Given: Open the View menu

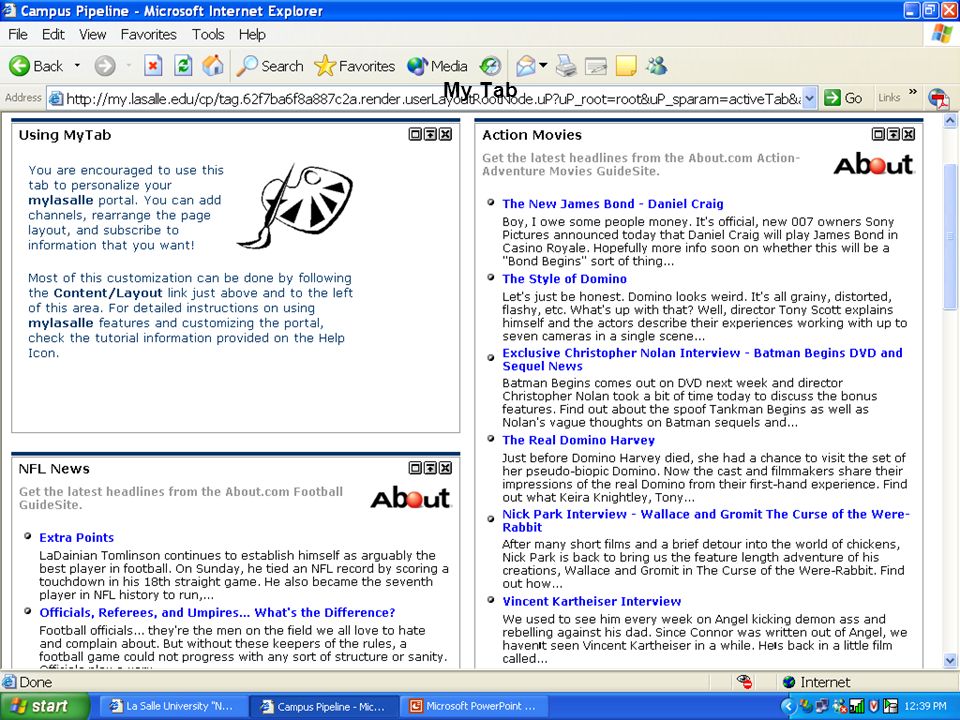Looking at the screenshot, I should click(92, 34).
